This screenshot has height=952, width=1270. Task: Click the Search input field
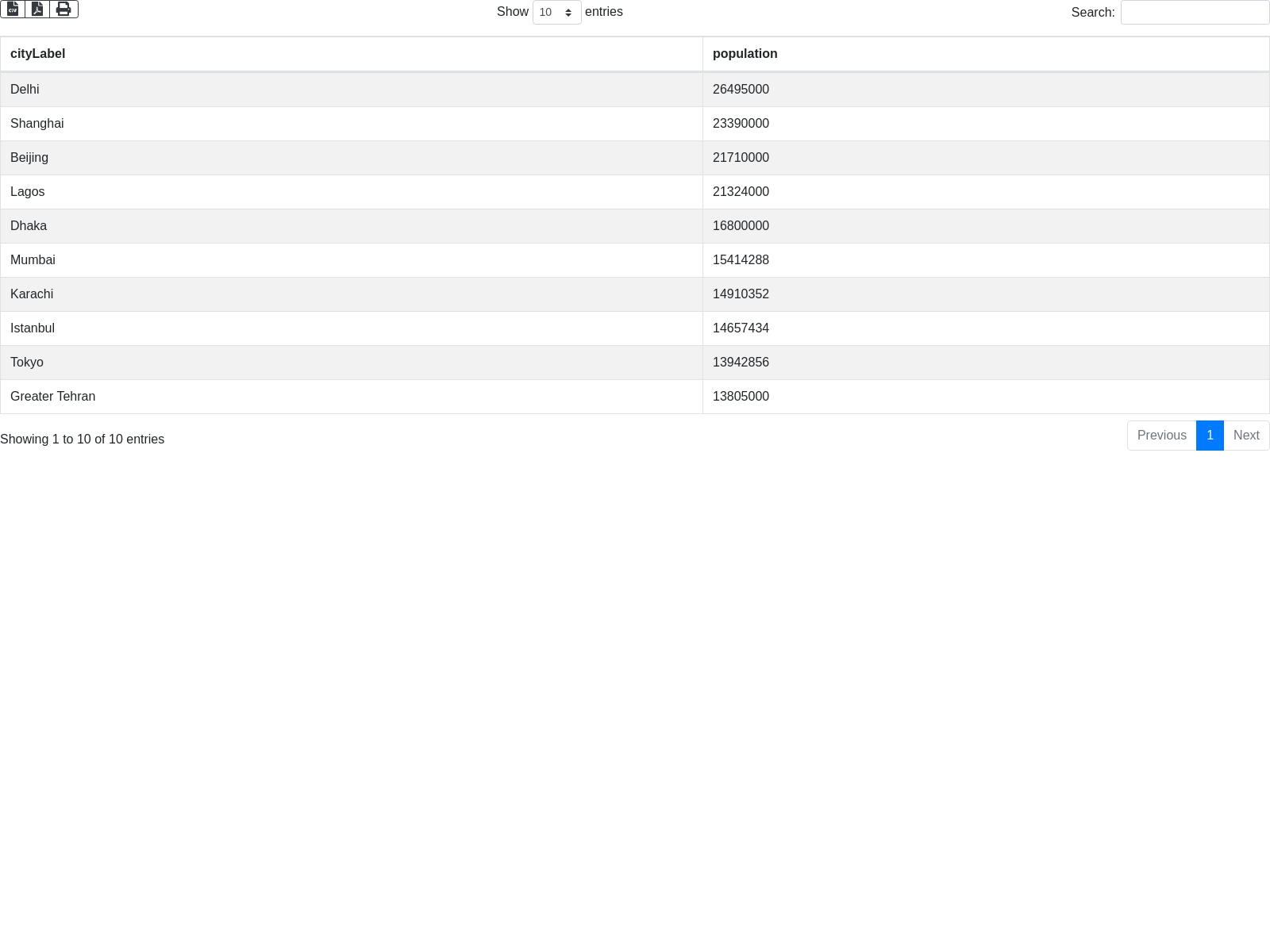[1195, 13]
